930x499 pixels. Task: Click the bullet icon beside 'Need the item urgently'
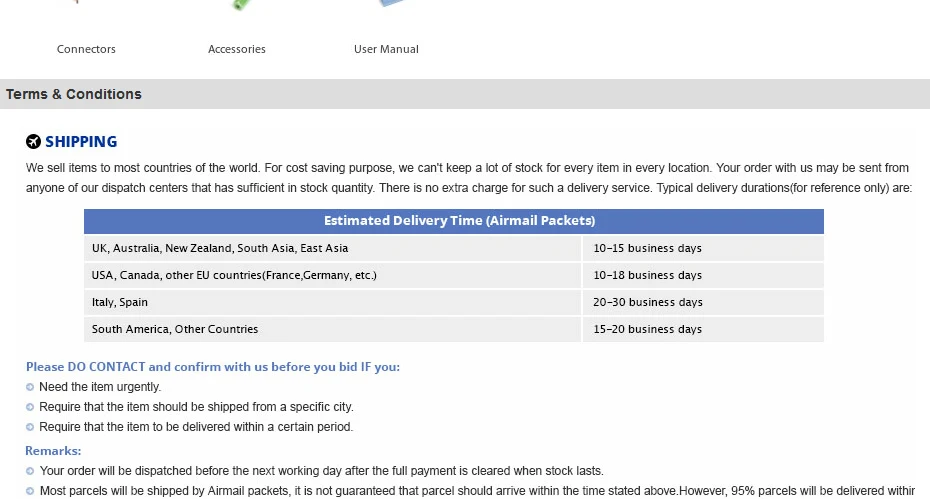[x=30, y=387]
